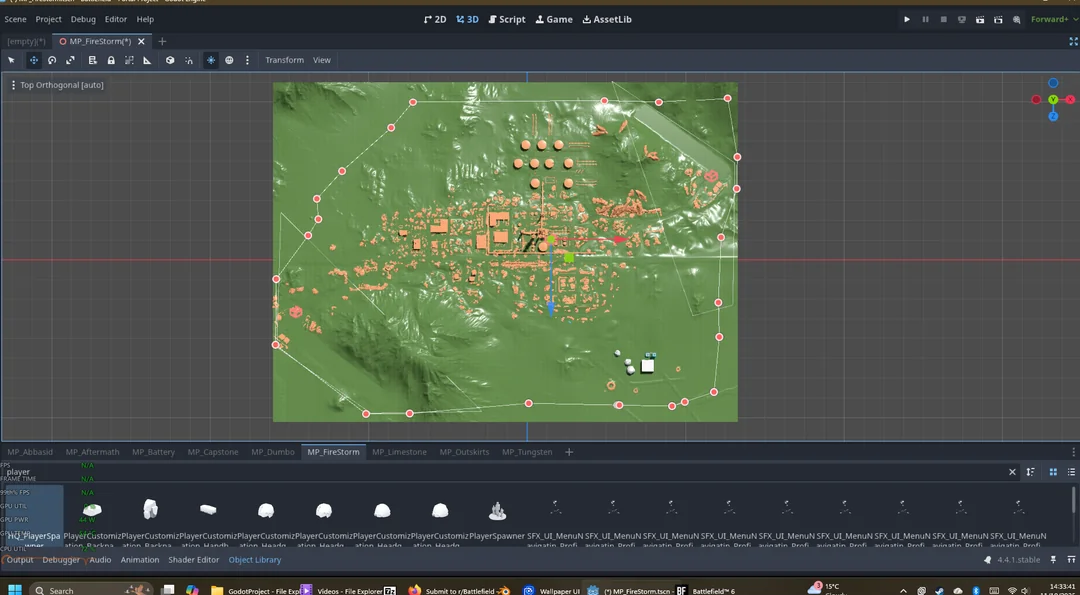This screenshot has width=1080, height=595.
Task: Click the Select mode arrow tool
Action: coord(12,60)
